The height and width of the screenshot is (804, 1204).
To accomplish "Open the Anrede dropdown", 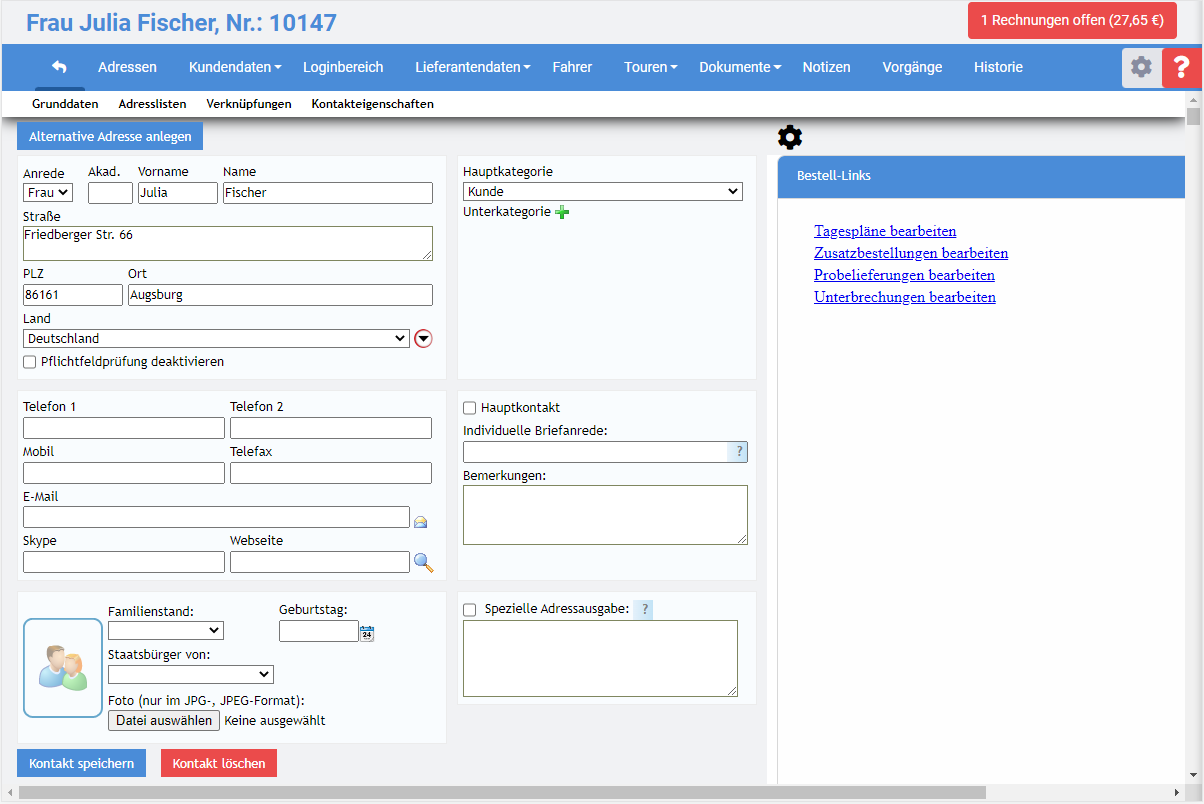I will (x=48, y=192).
